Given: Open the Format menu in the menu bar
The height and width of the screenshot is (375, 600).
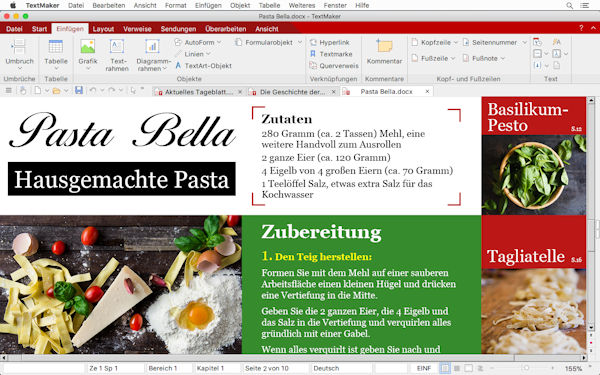Looking at the screenshot, I should click(176, 5).
